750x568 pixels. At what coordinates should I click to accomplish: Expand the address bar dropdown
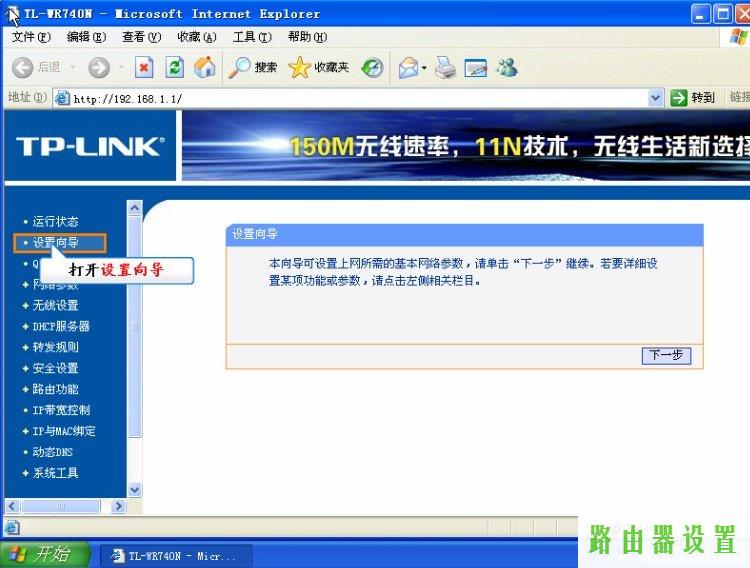click(655, 98)
